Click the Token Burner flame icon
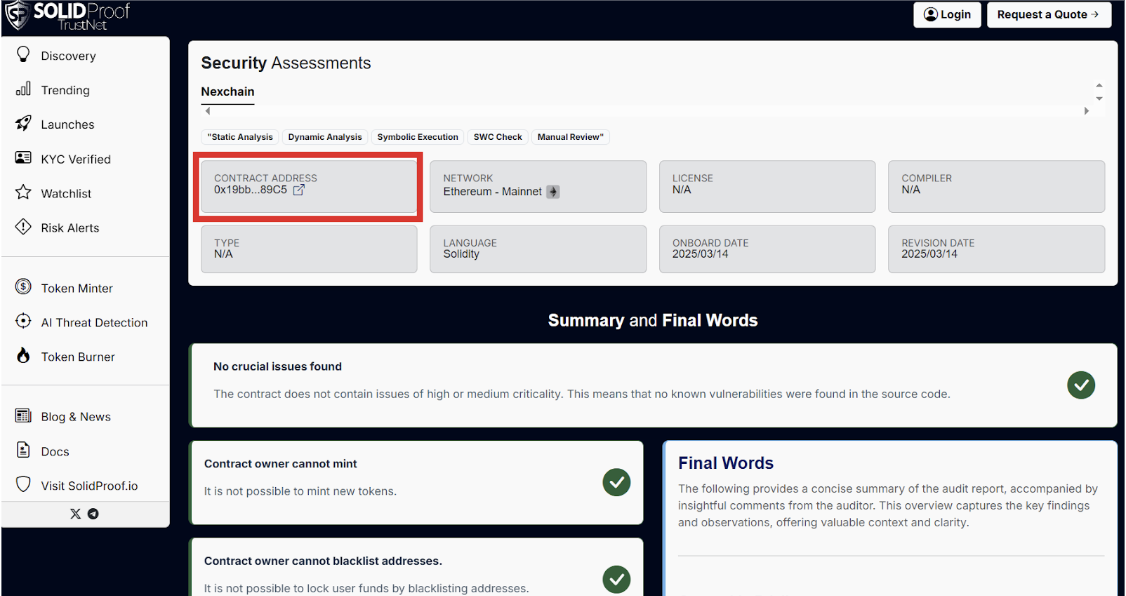The width and height of the screenshot is (1126, 596). tap(23, 356)
